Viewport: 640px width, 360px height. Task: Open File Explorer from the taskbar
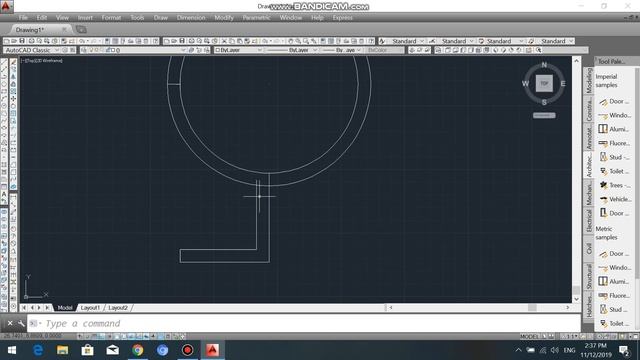pyautogui.click(x=62, y=350)
